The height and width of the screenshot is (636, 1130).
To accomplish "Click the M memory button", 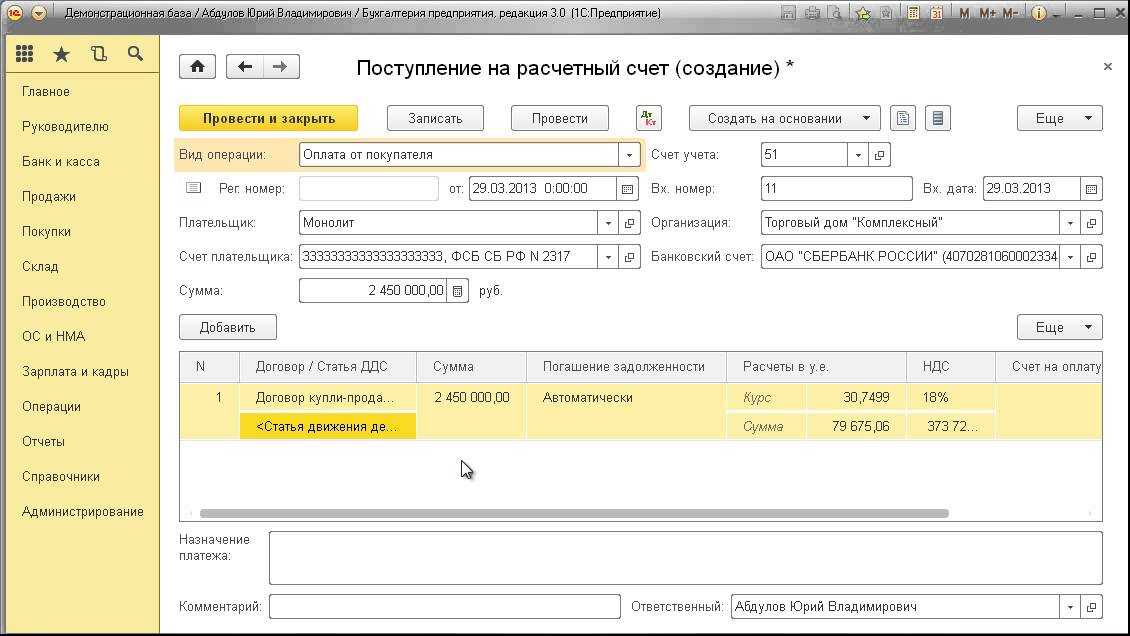I will 964,13.
